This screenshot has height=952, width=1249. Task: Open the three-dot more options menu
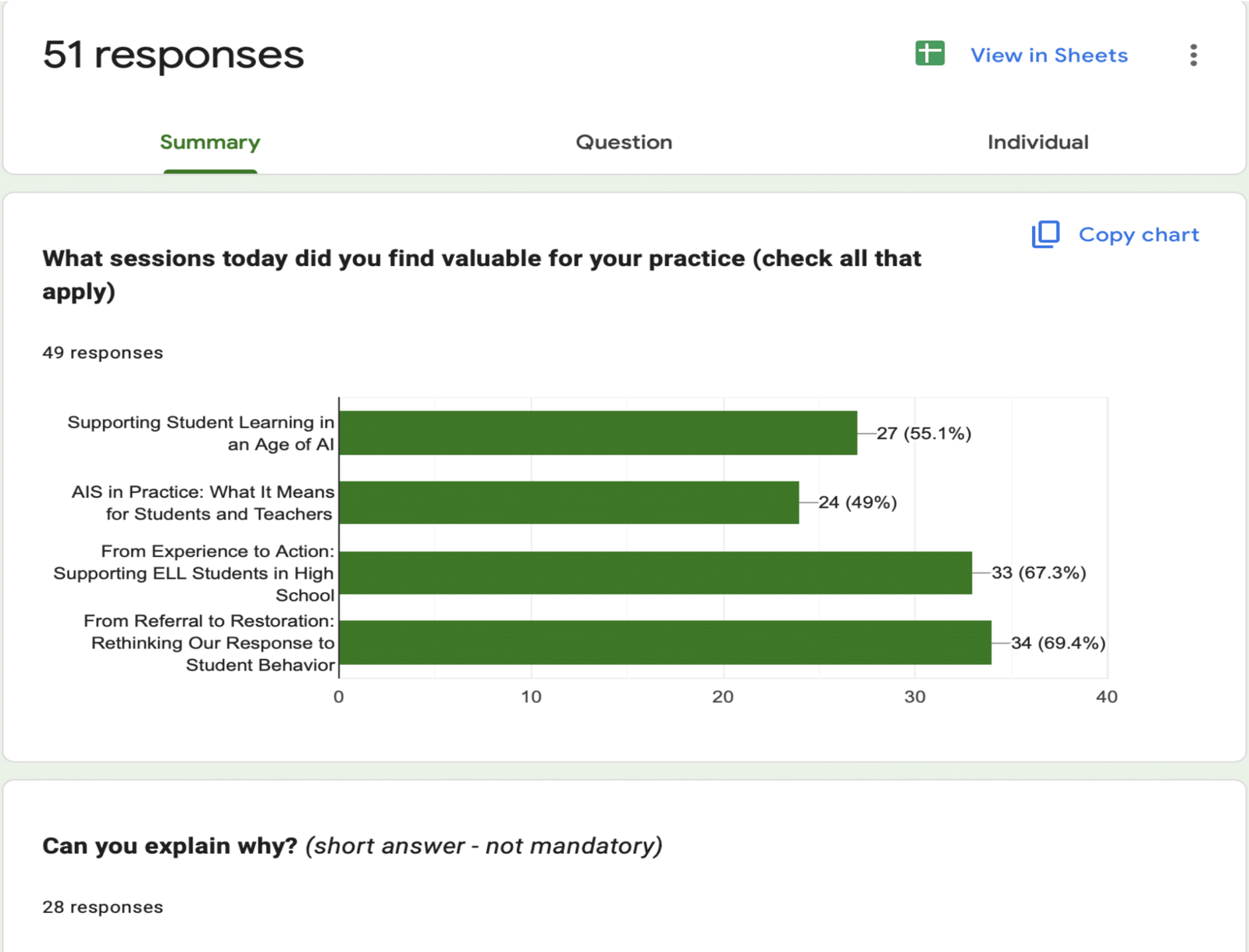(1193, 55)
